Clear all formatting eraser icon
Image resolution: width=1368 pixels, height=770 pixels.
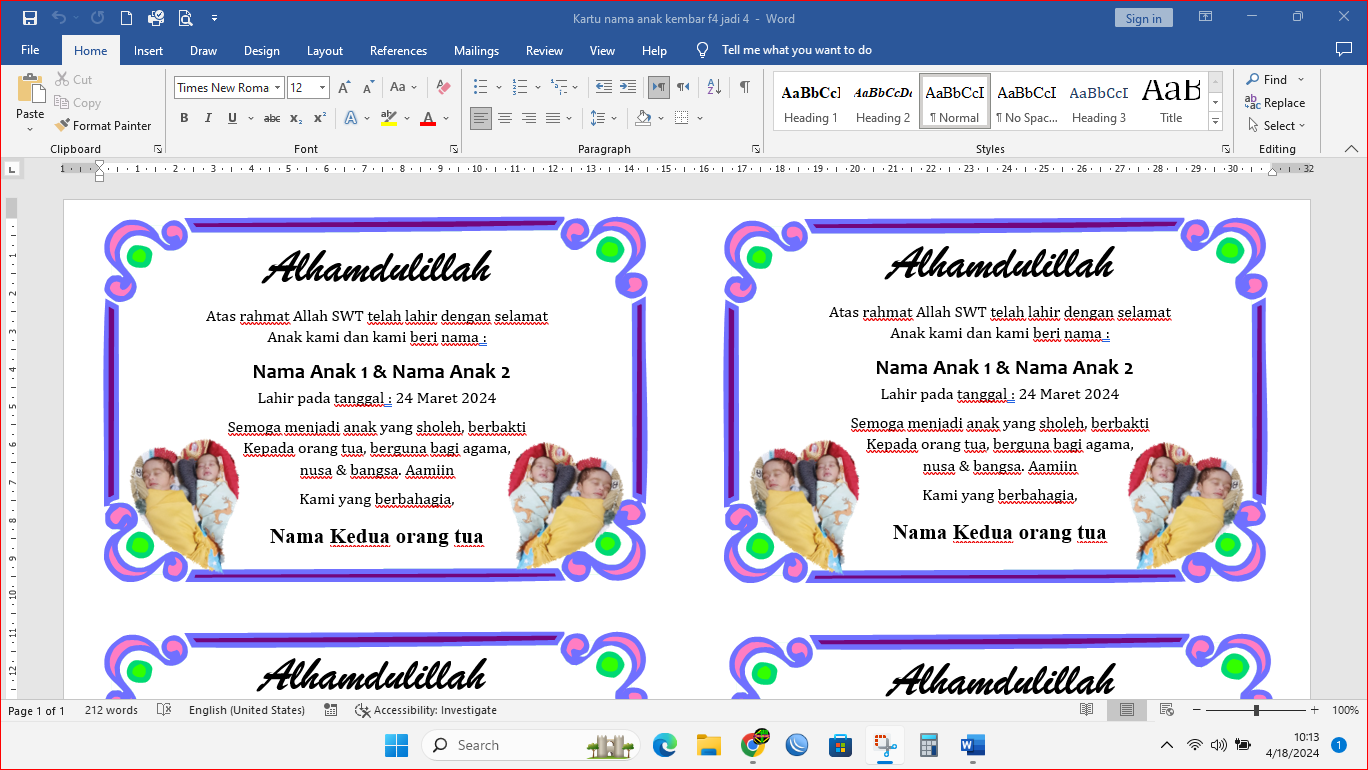click(x=444, y=88)
